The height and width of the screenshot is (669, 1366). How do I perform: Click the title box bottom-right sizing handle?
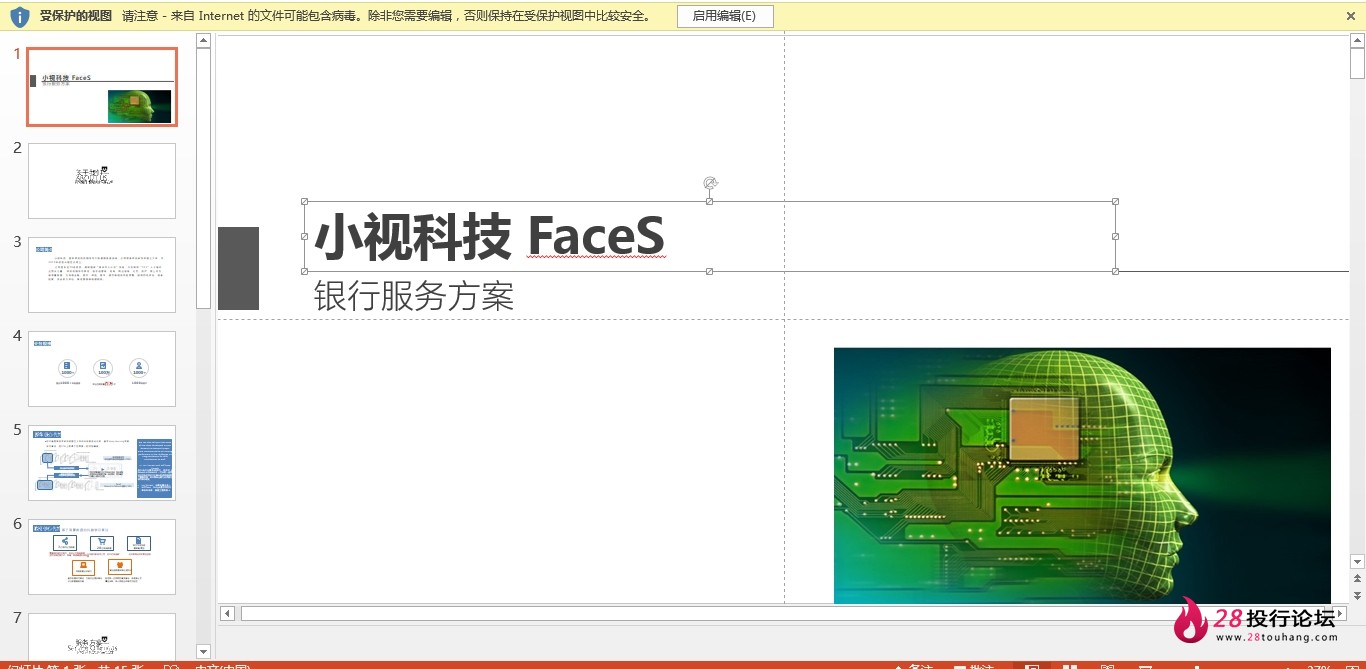1115,271
